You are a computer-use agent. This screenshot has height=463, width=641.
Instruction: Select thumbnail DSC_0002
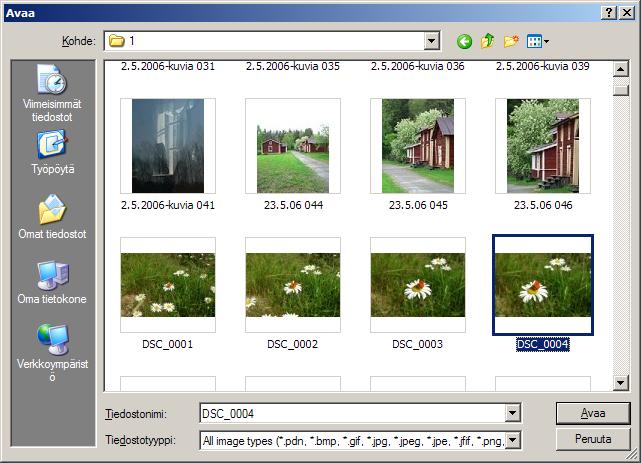point(293,285)
